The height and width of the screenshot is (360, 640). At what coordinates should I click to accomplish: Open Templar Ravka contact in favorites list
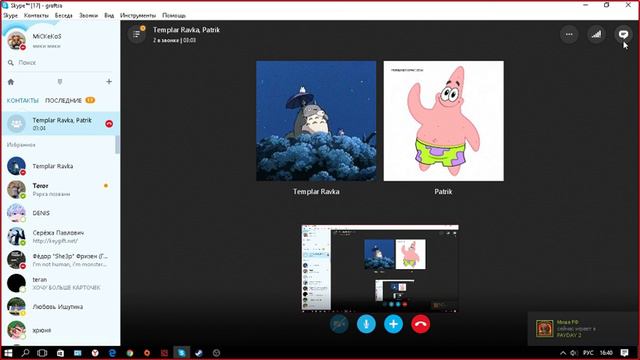[60, 166]
